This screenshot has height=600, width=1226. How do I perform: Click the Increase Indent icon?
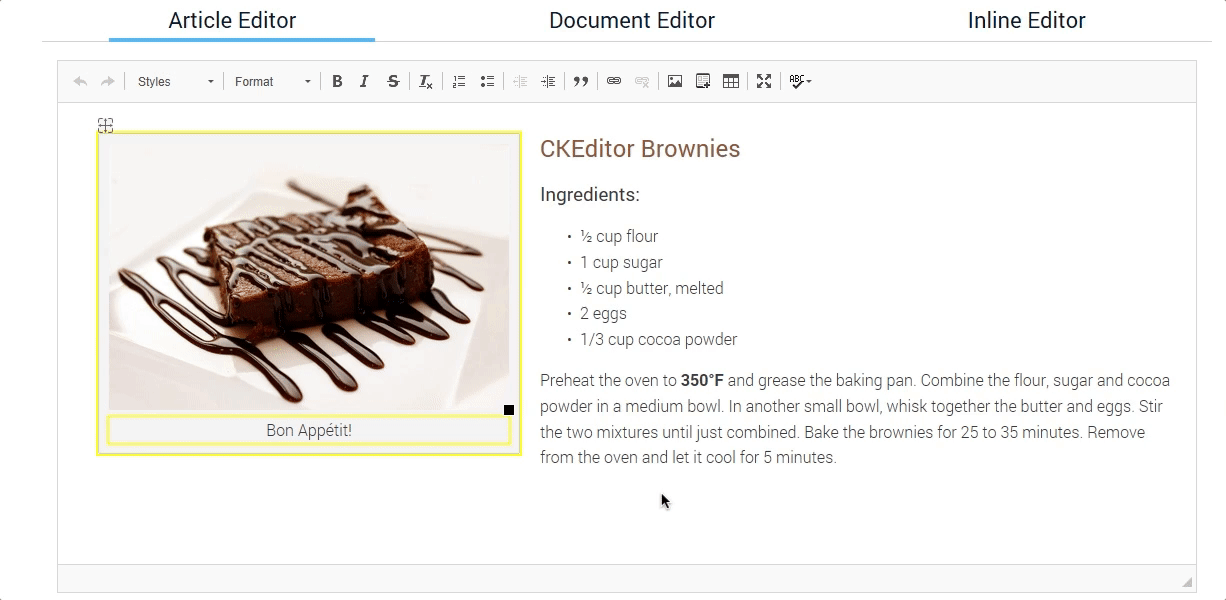tap(548, 82)
